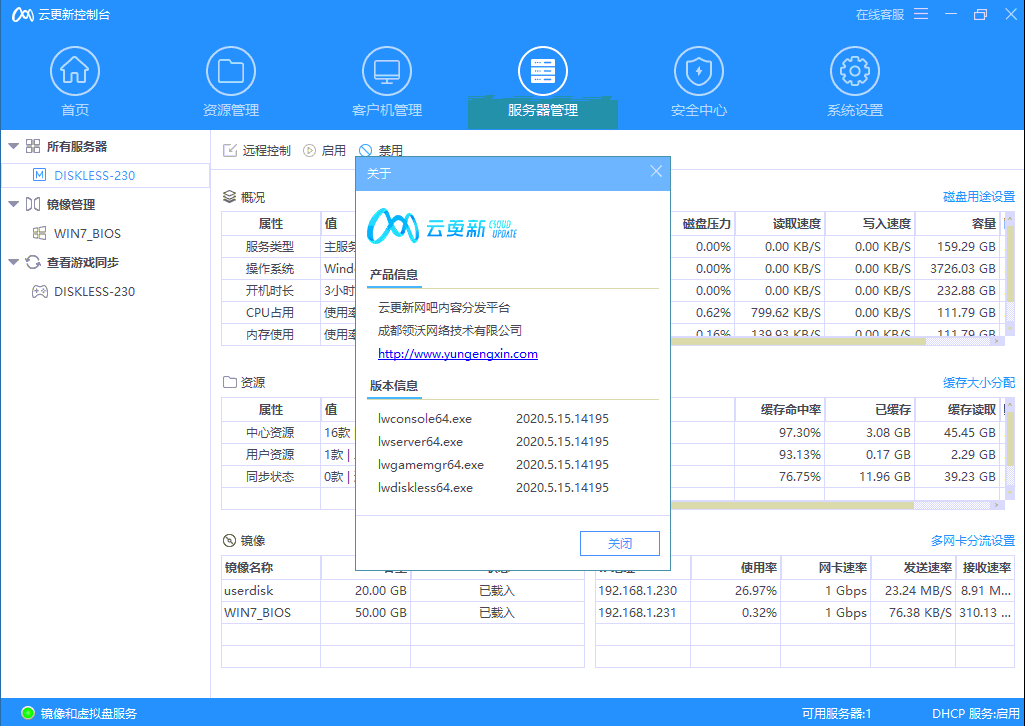Image resolution: width=1025 pixels, height=726 pixels.
Task: Click the 云更新 logo in title bar
Action: pos(23,14)
